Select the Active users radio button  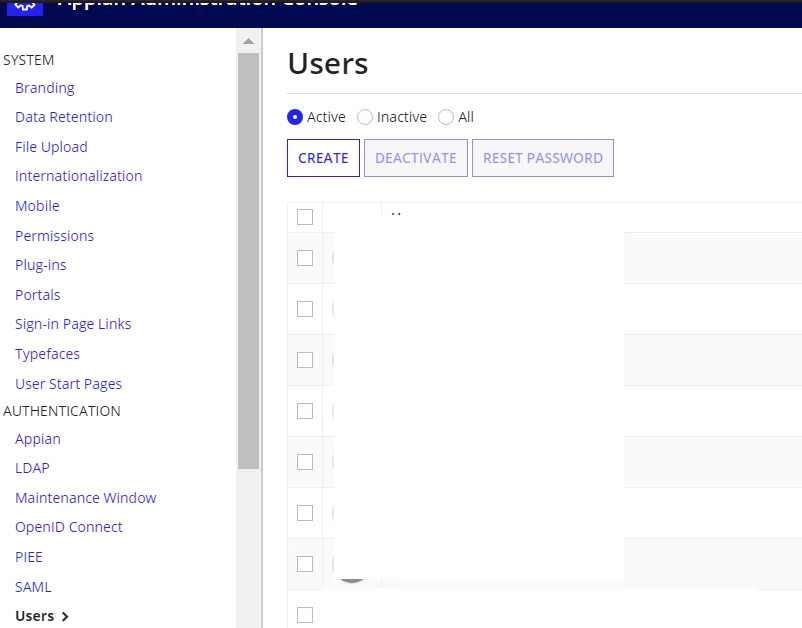click(x=295, y=117)
